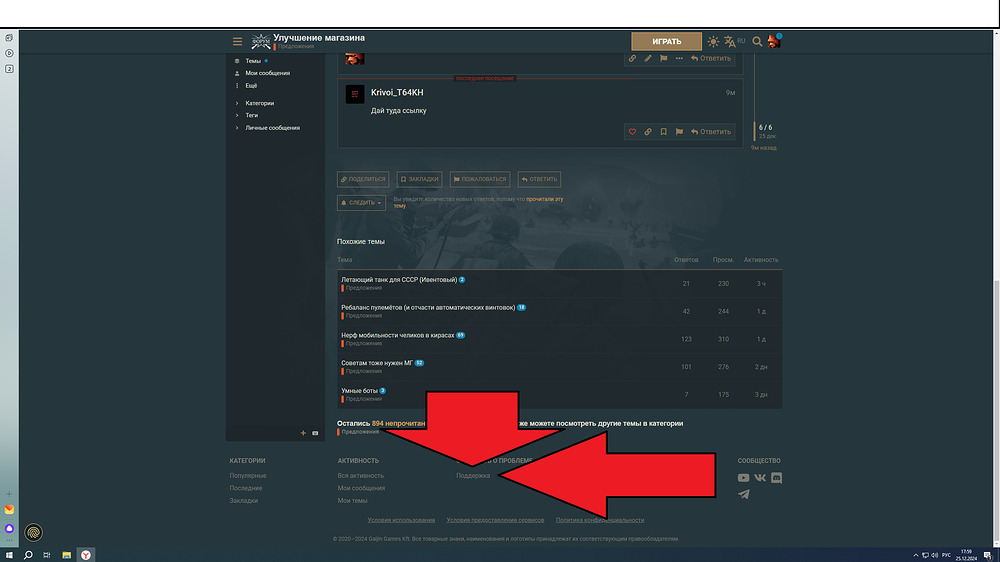This screenshot has width=1000, height=562.
Task: Expand the Категории sidebar section
Action: pyautogui.click(x=259, y=103)
